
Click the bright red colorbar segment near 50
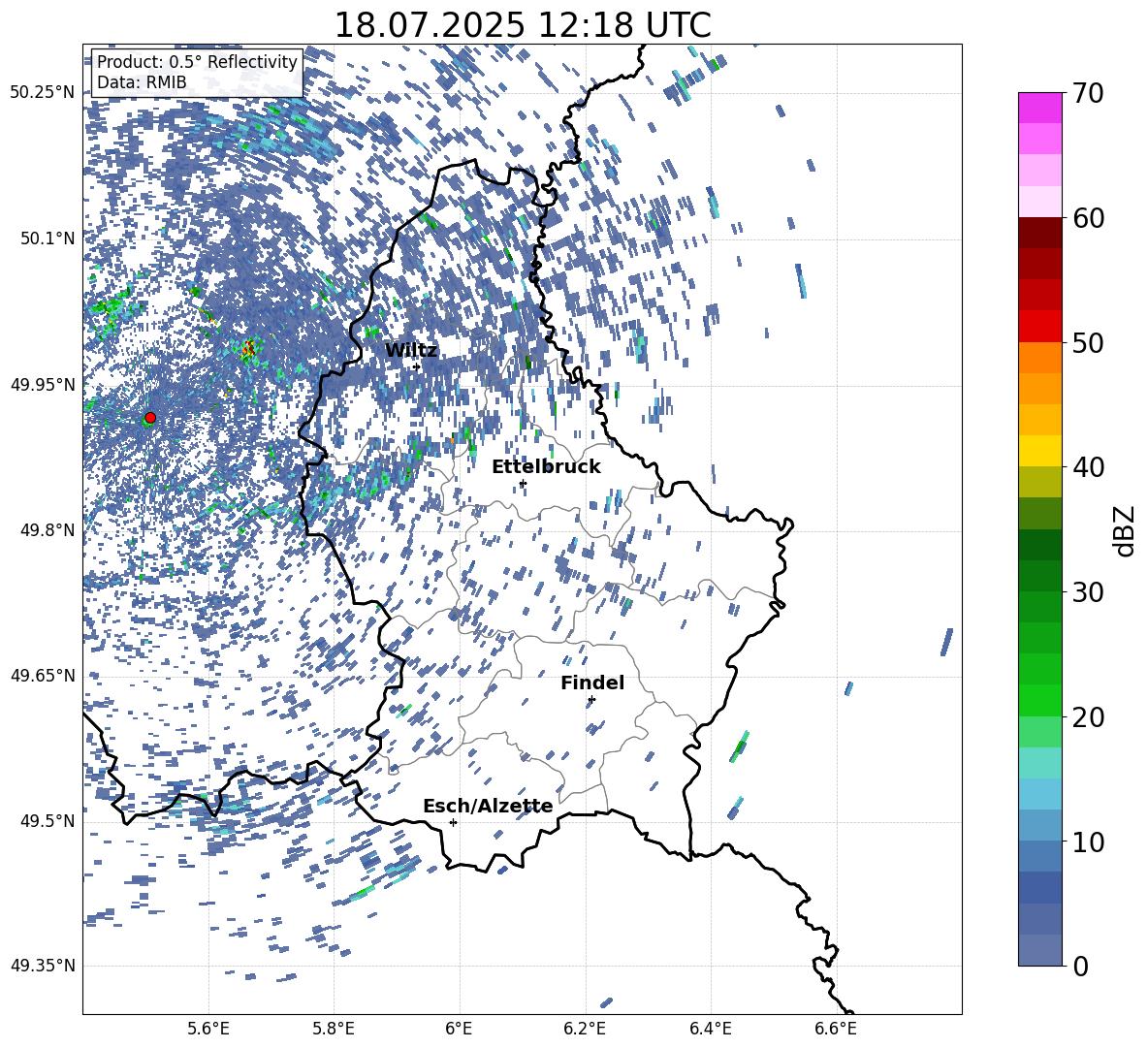point(1040,327)
